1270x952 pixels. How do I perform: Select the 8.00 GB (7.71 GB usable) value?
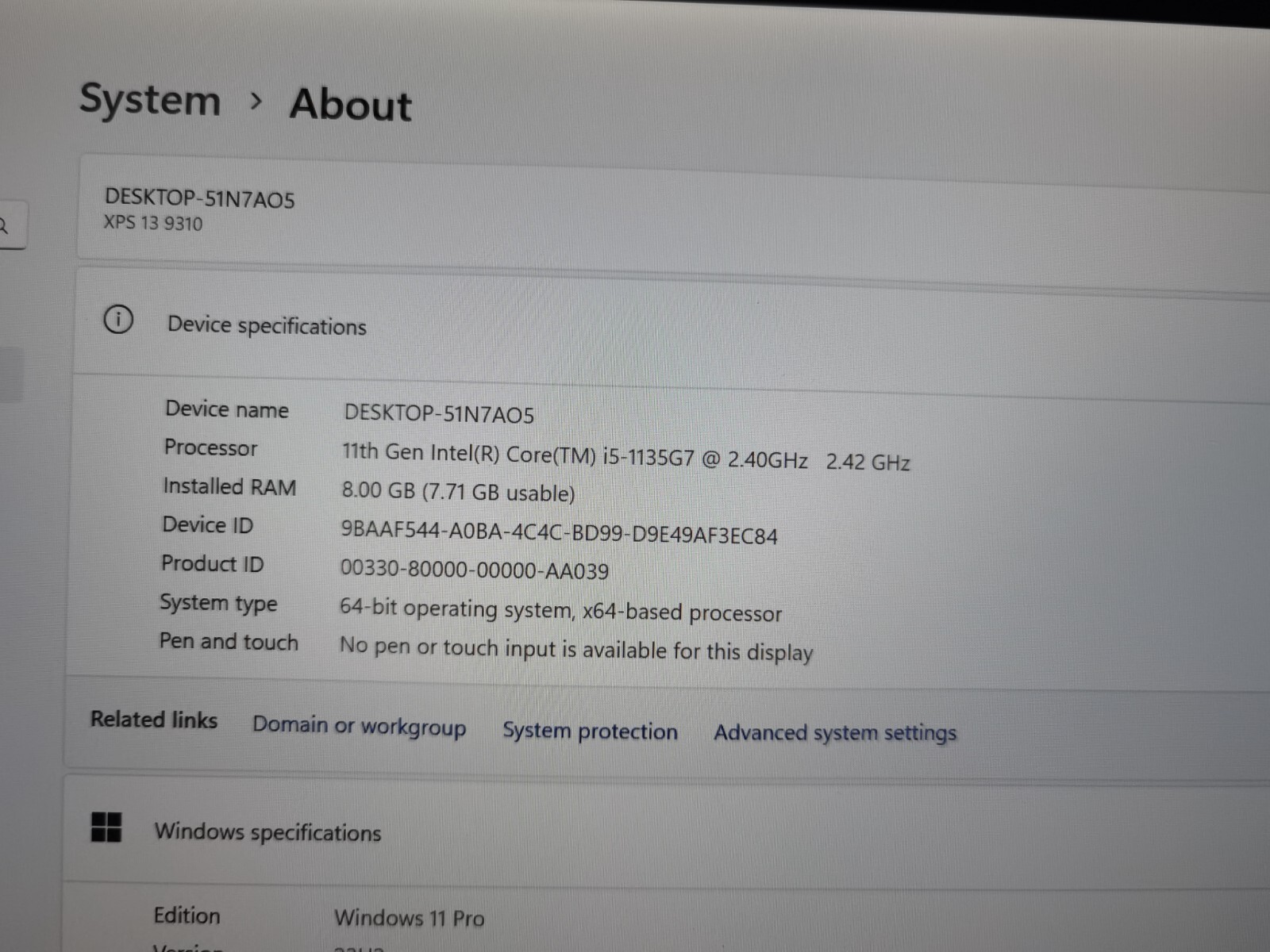click(458, 492)
